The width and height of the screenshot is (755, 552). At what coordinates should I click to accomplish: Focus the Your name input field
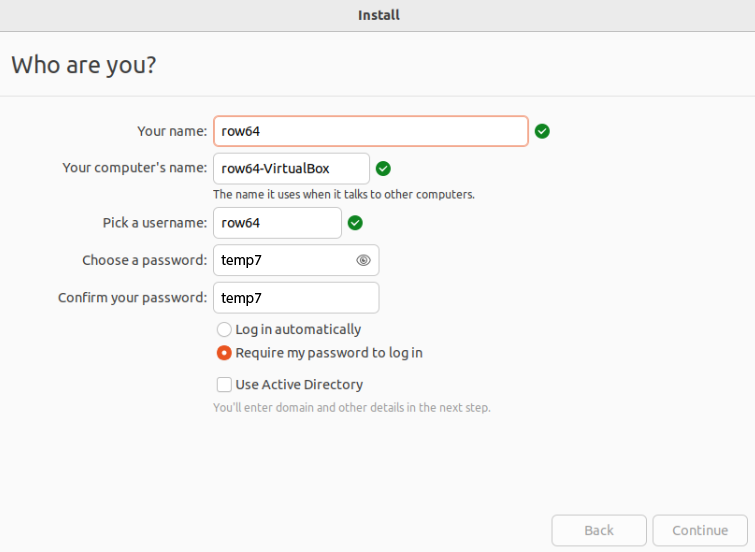click(x=371, y=131)
